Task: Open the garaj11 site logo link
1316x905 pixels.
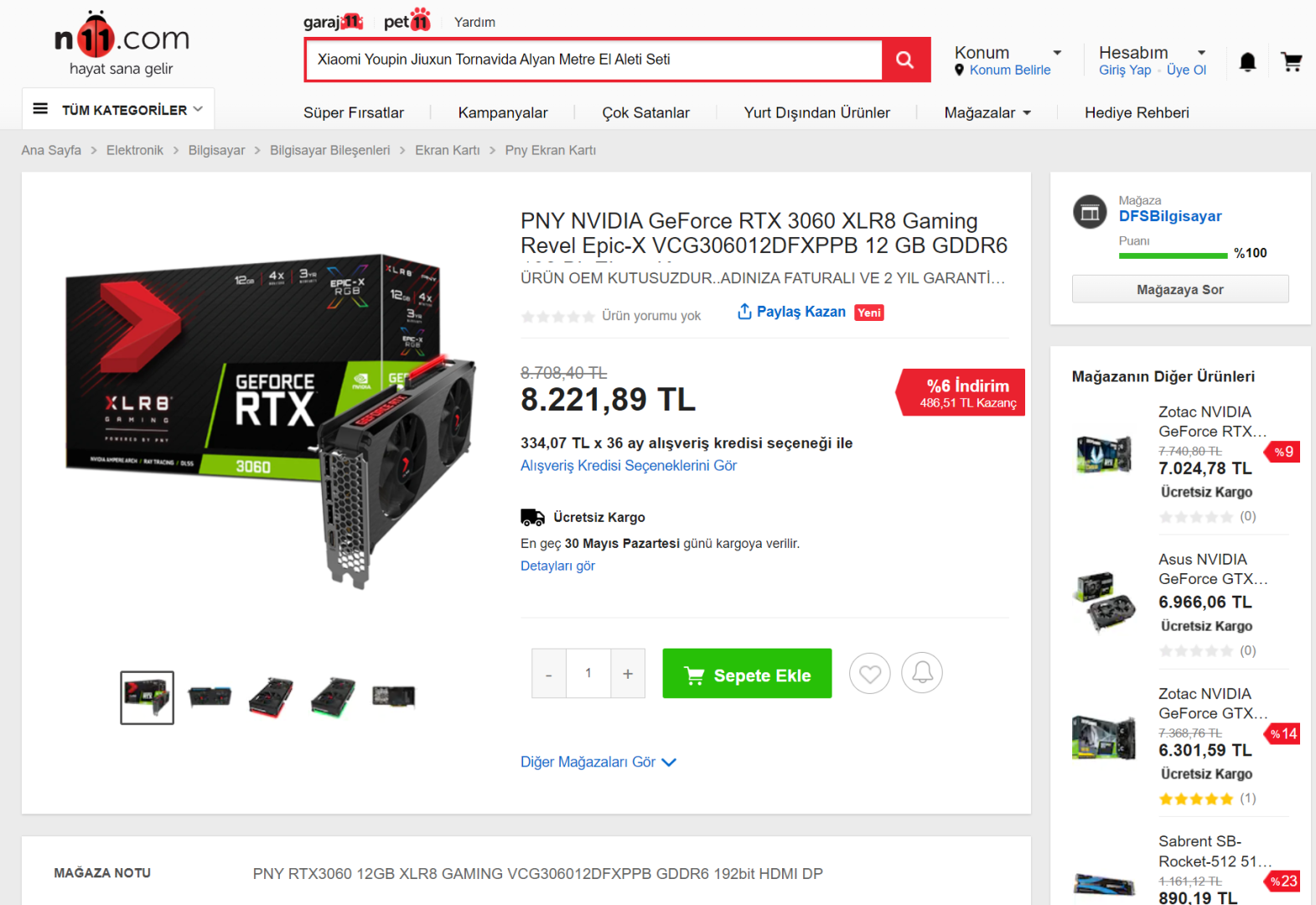Action: pyautogui.click(x=333, y=21)
